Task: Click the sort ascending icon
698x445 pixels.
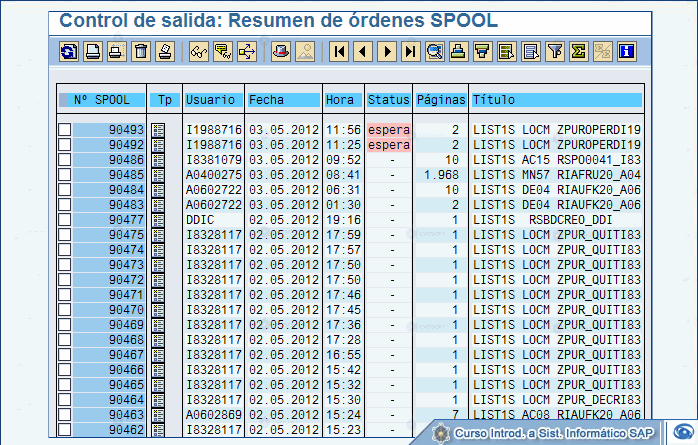Action: 459,52
